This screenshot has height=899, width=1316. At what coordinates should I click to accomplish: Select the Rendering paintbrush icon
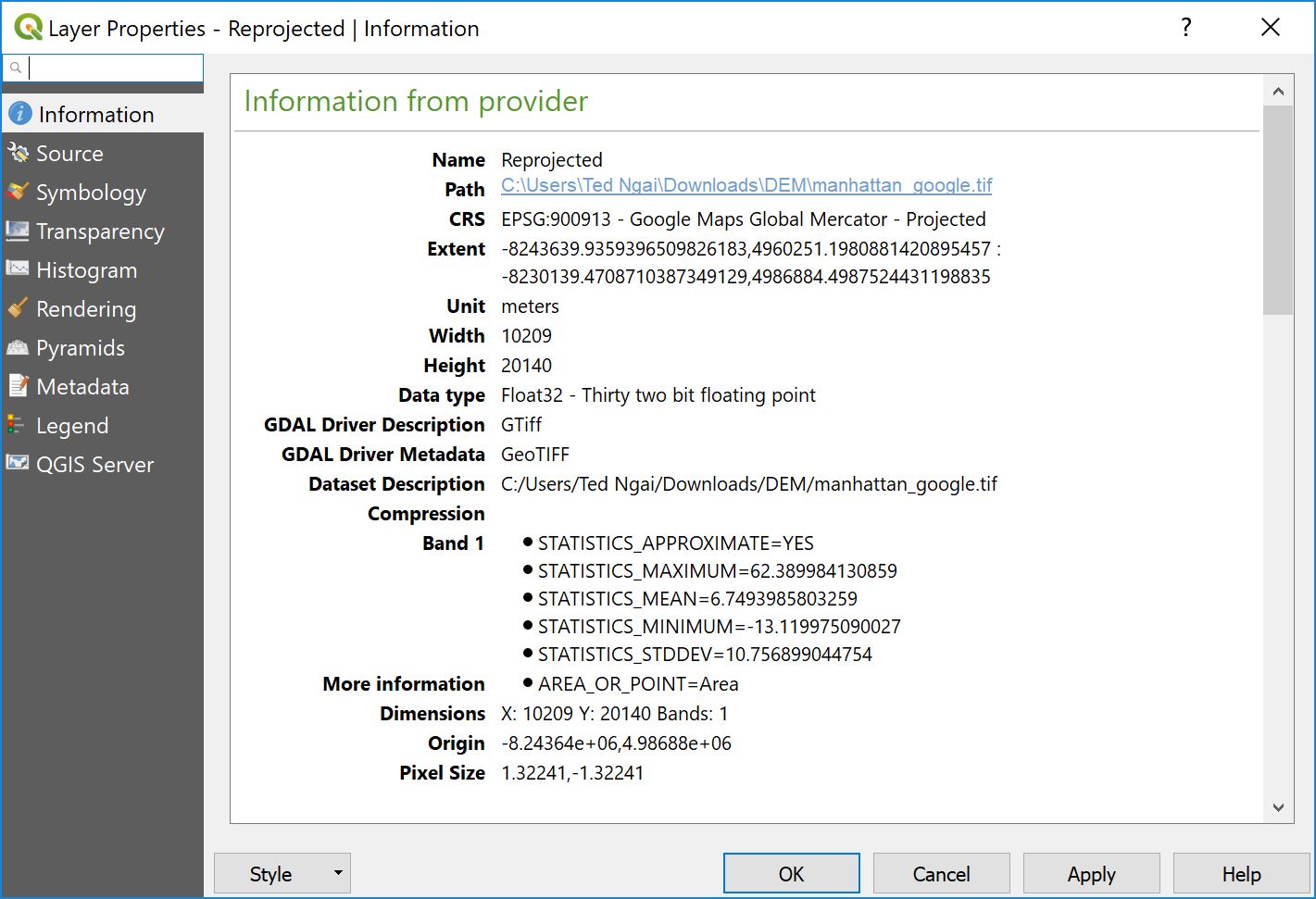[18, 308]
